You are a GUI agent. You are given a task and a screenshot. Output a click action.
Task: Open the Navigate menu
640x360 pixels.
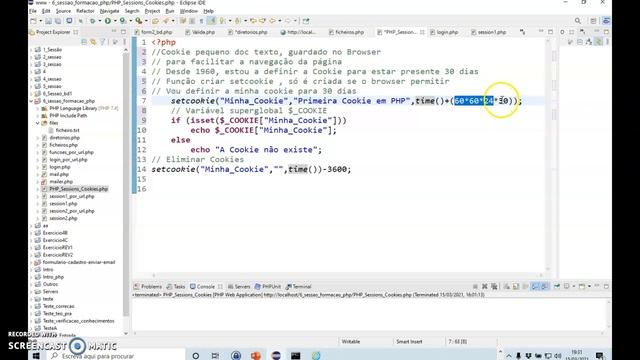click(109, 11)
